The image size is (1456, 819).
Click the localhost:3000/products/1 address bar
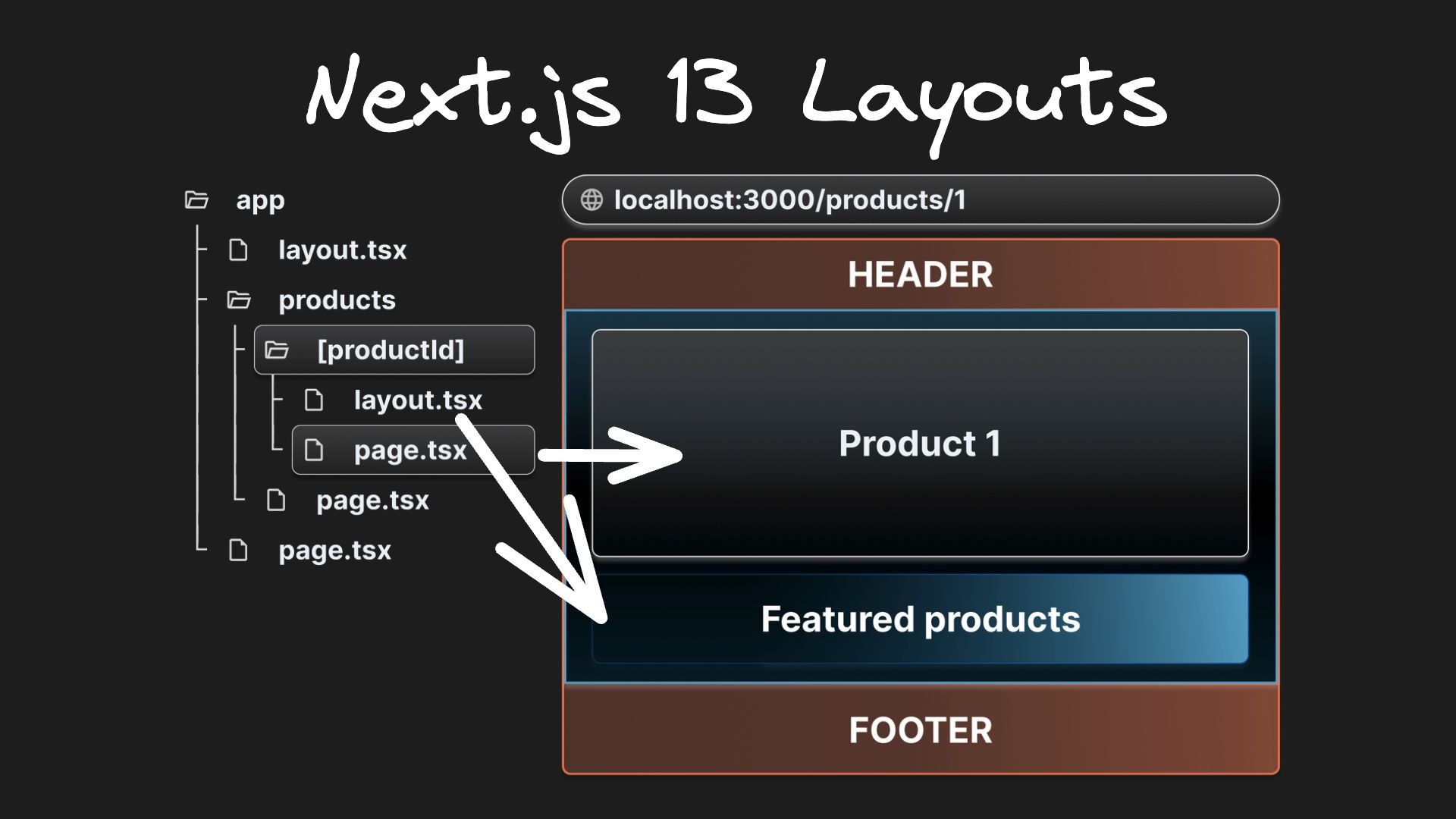click(x=921, y=200)
